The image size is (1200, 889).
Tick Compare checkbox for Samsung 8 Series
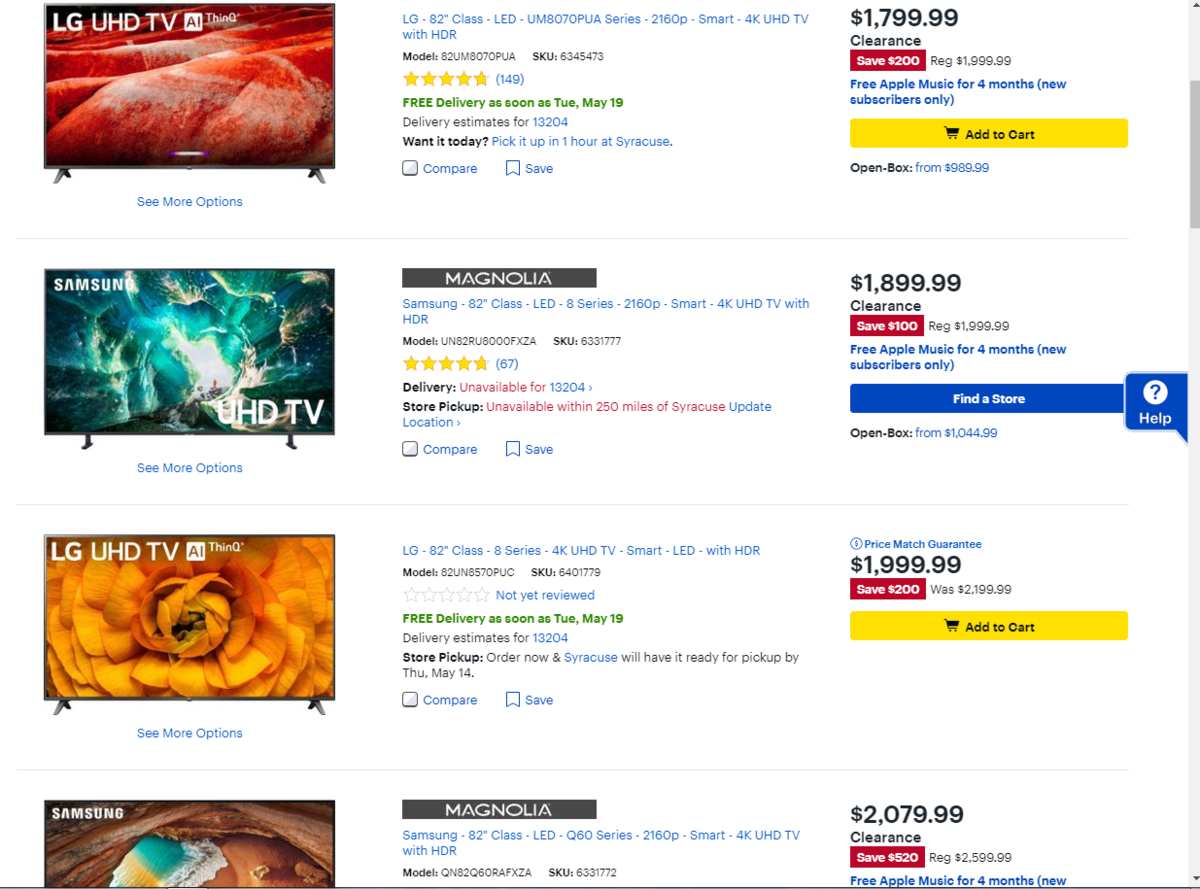tap(410, 449)
